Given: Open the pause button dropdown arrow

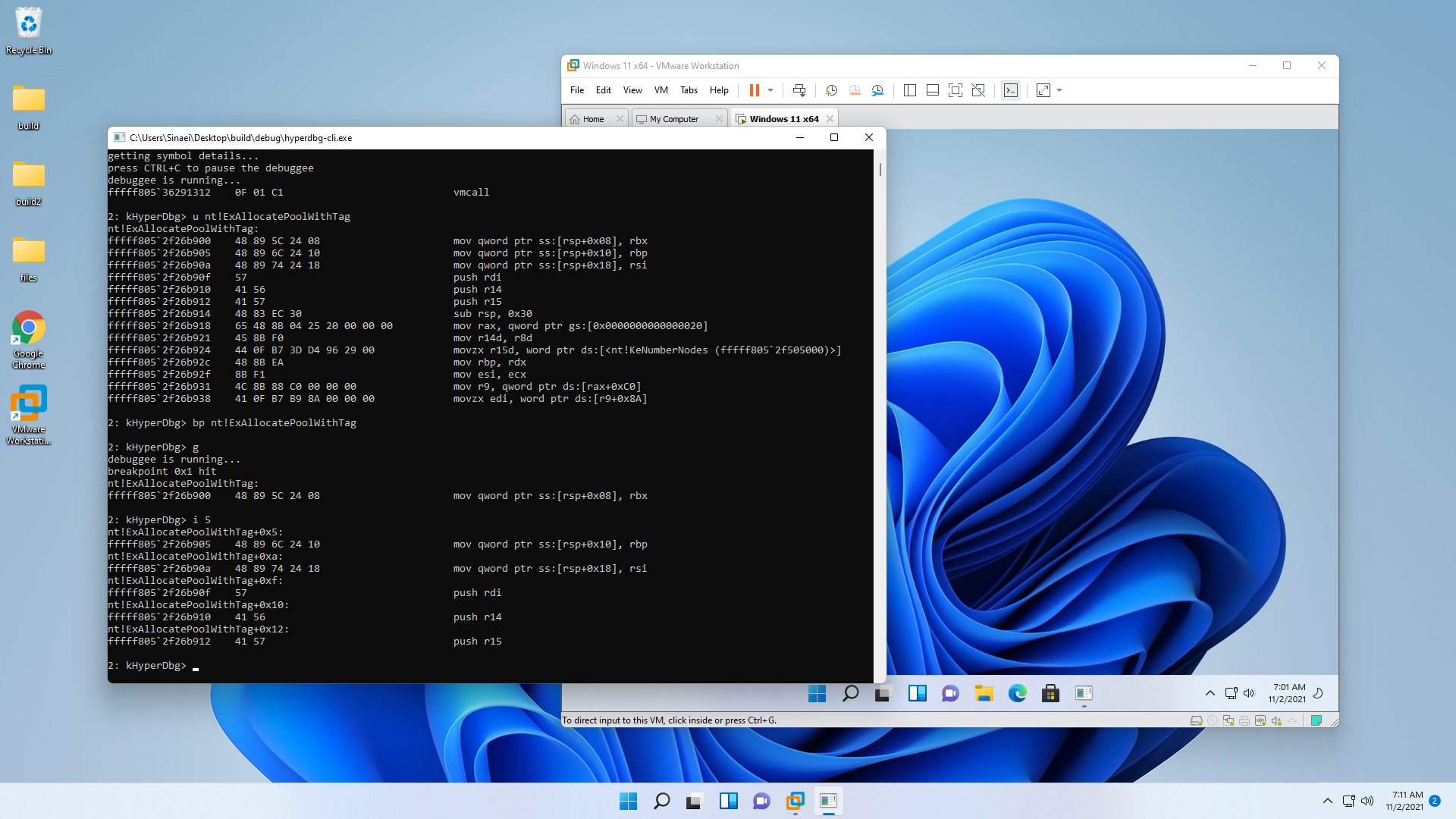Looking at the screenshot, I should (770, 90).
